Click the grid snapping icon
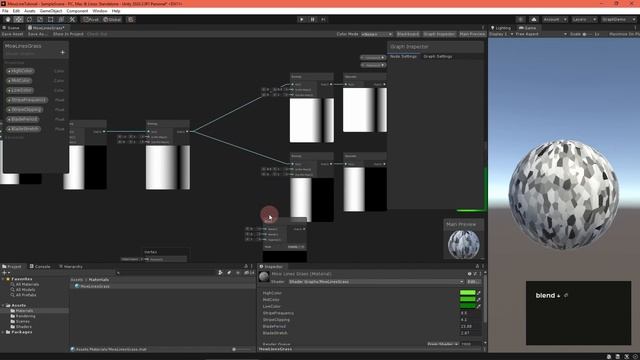 131,19
